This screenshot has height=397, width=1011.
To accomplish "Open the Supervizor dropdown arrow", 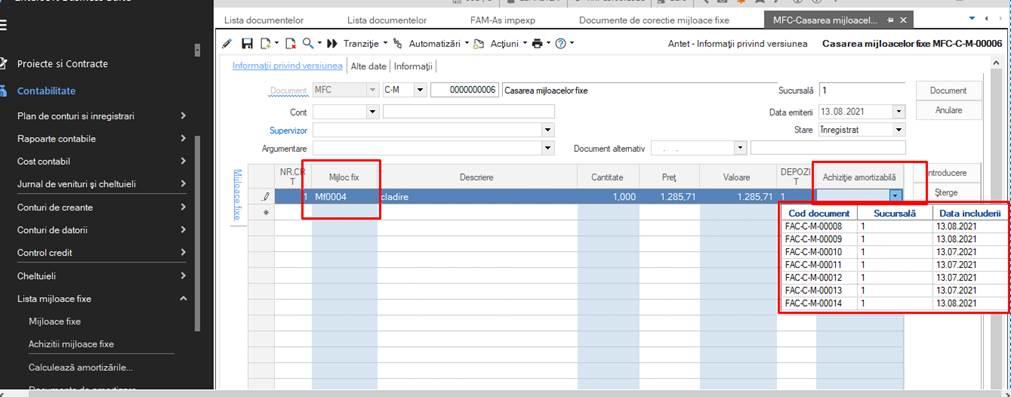I will point(547,130).
